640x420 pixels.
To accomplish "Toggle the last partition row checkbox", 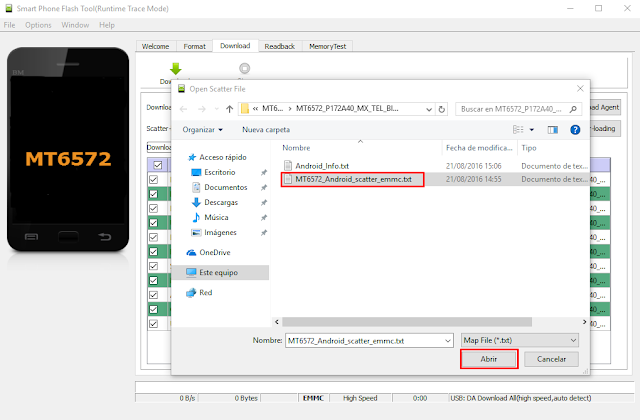I will click(x=153, y=324).
